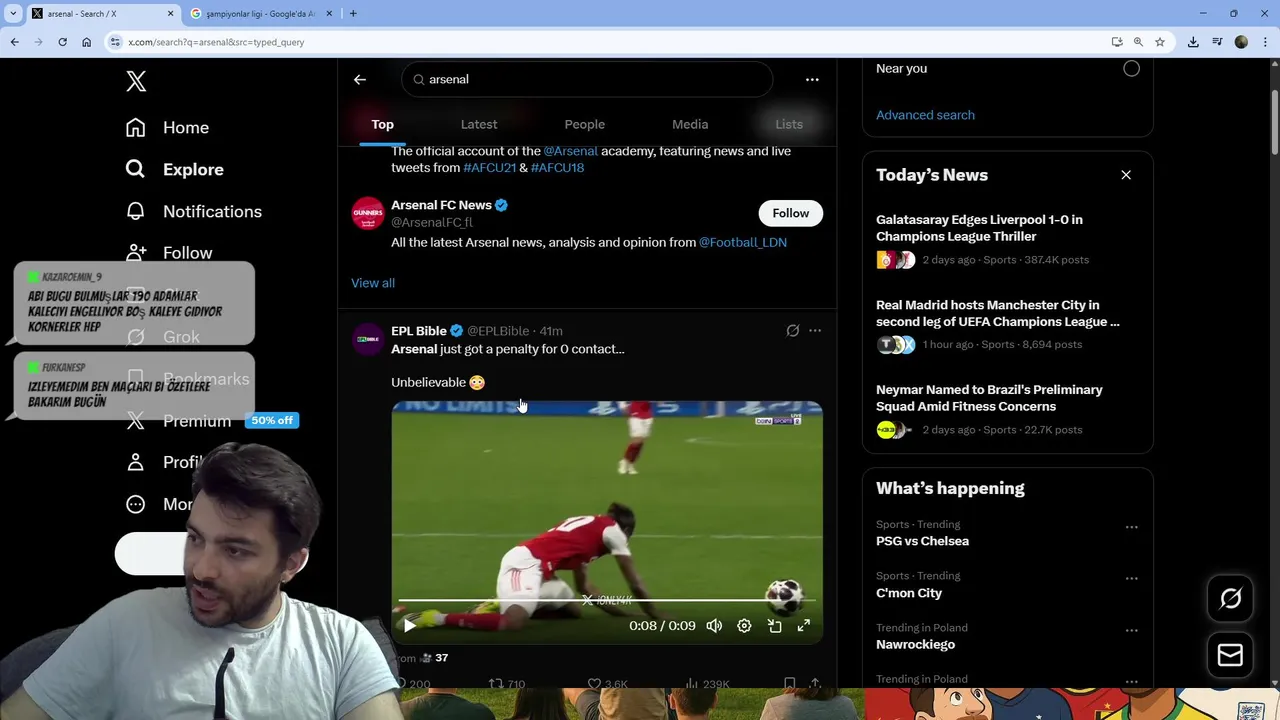
Task: Open video settings gear
Action: pos(744,625)
